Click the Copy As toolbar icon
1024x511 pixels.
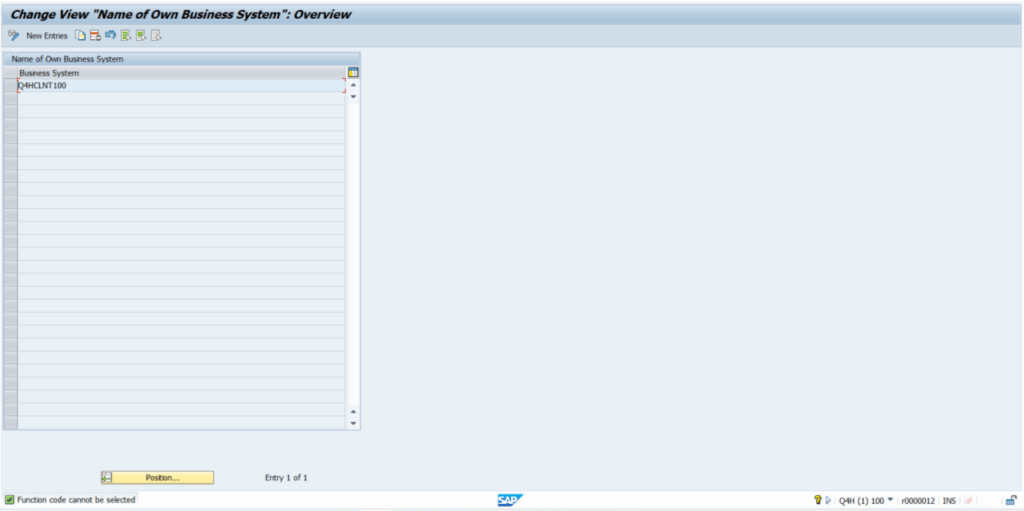click(x=80, y=35)
